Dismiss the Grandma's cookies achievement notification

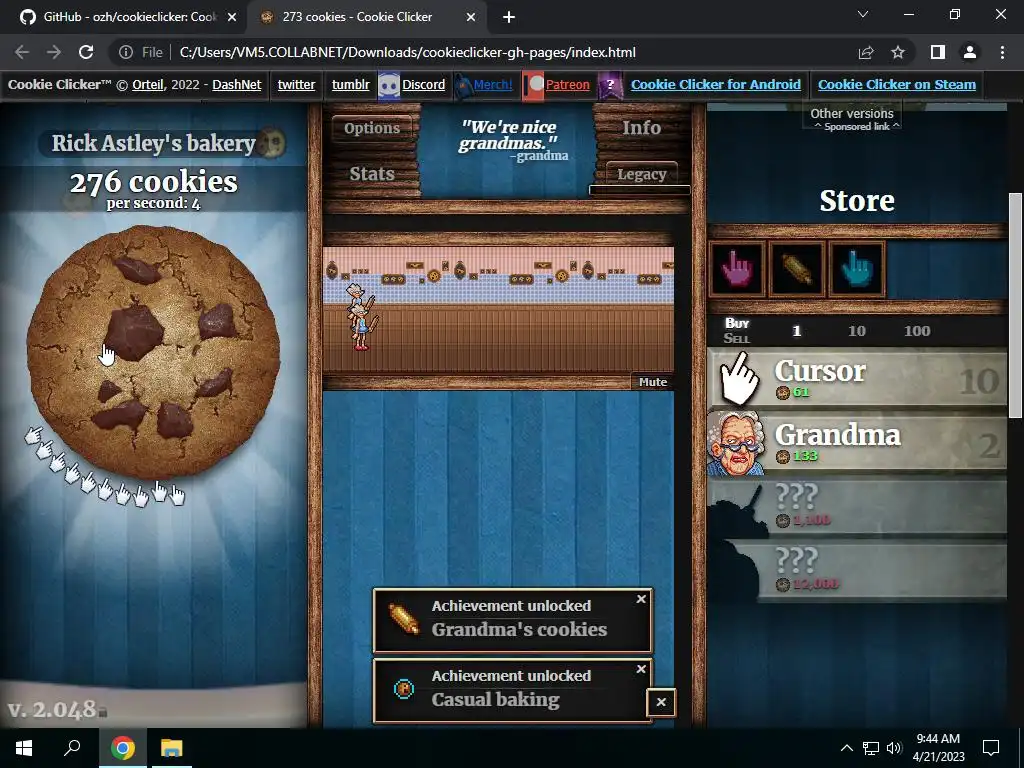click(x=641, y=599)
